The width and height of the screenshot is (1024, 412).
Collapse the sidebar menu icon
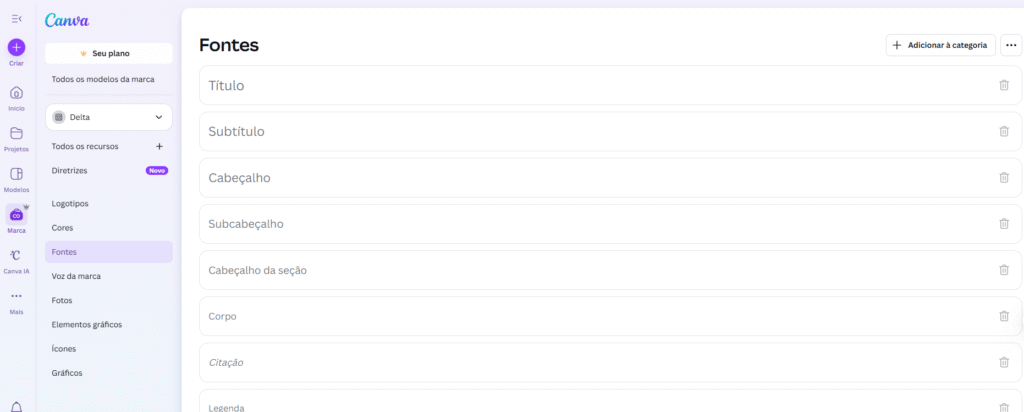[x=16, y=19]
